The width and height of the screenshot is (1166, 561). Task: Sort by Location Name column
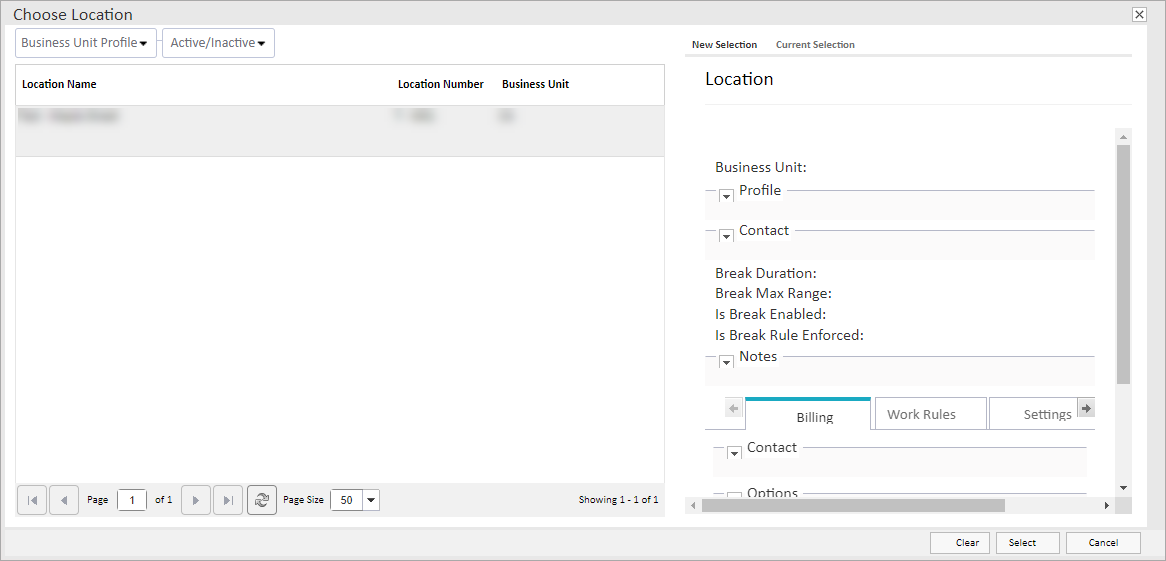[x=59, y=84]
